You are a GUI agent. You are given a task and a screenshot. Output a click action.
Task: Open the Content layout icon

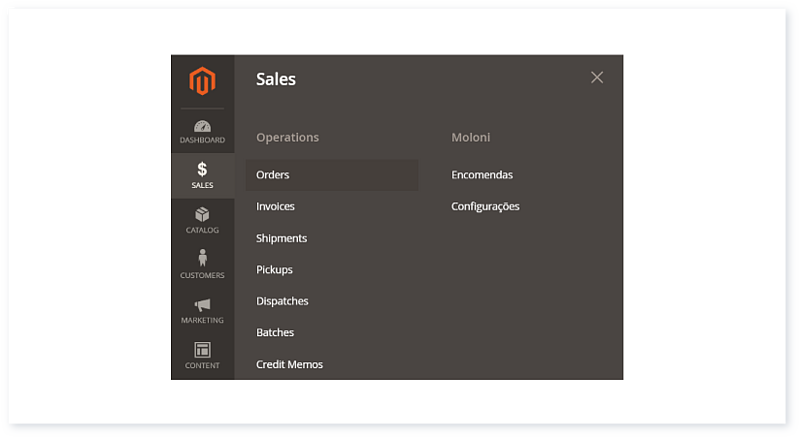tap(203, 350)
